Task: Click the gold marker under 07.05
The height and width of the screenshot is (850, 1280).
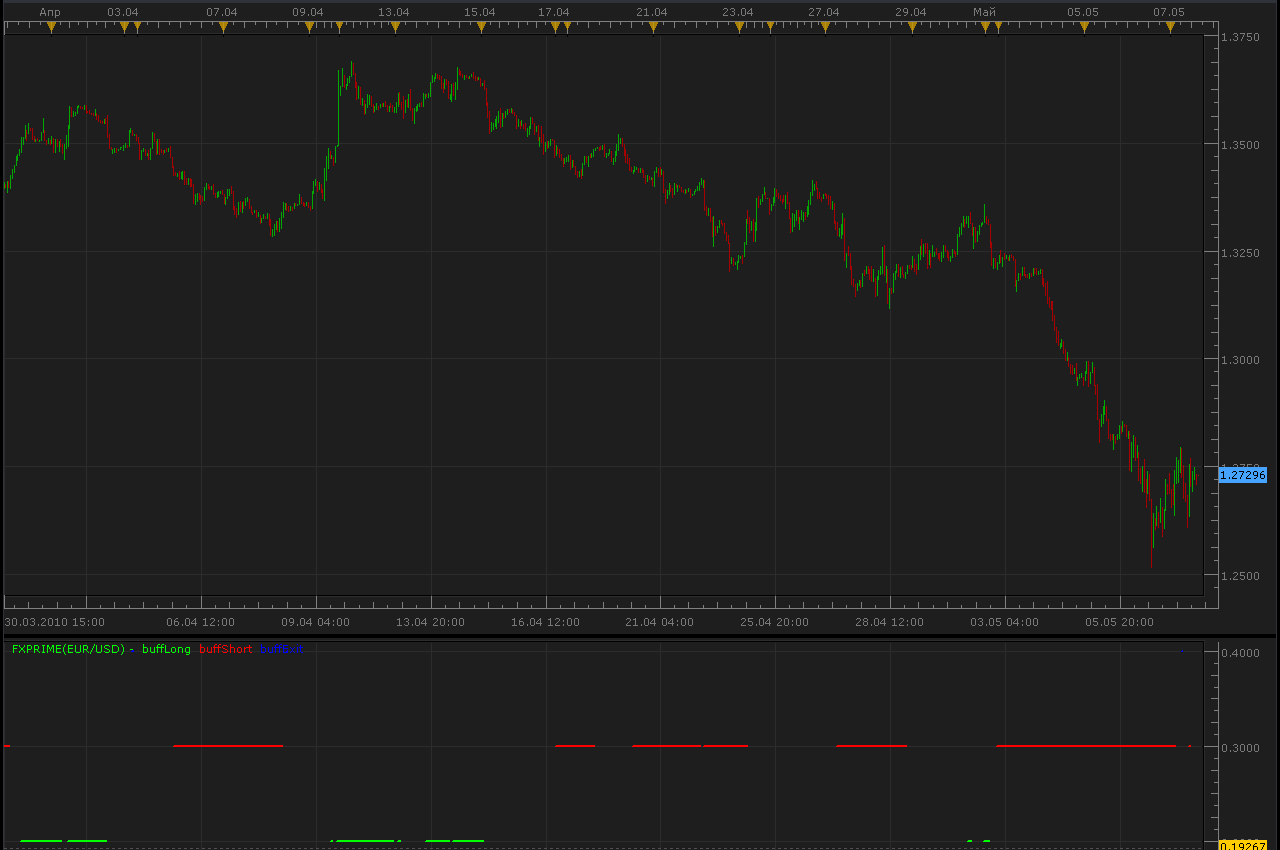Action: 1170,27
